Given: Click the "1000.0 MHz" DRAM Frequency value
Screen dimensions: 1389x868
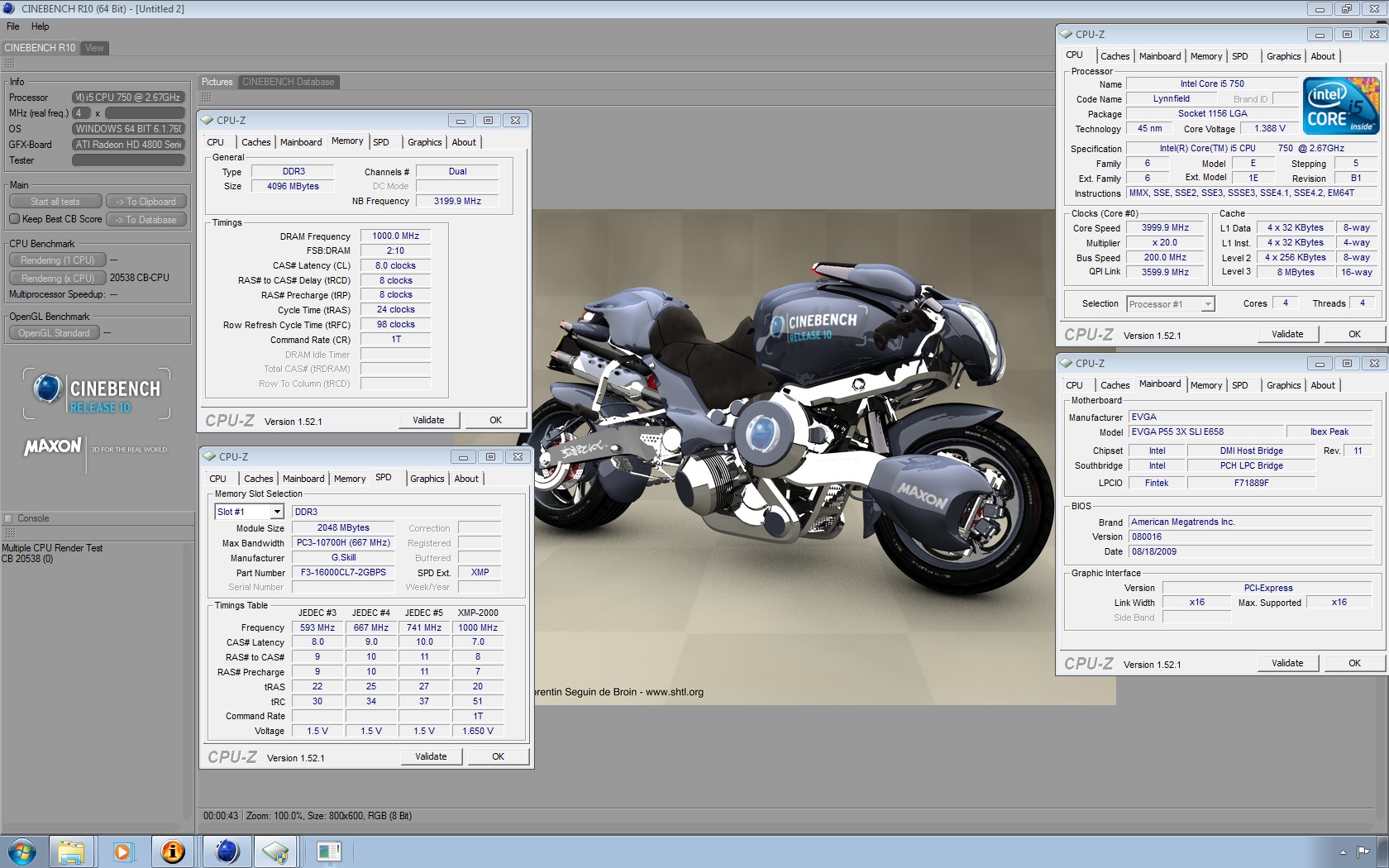Looking at the screenshot, I should 395,236.
